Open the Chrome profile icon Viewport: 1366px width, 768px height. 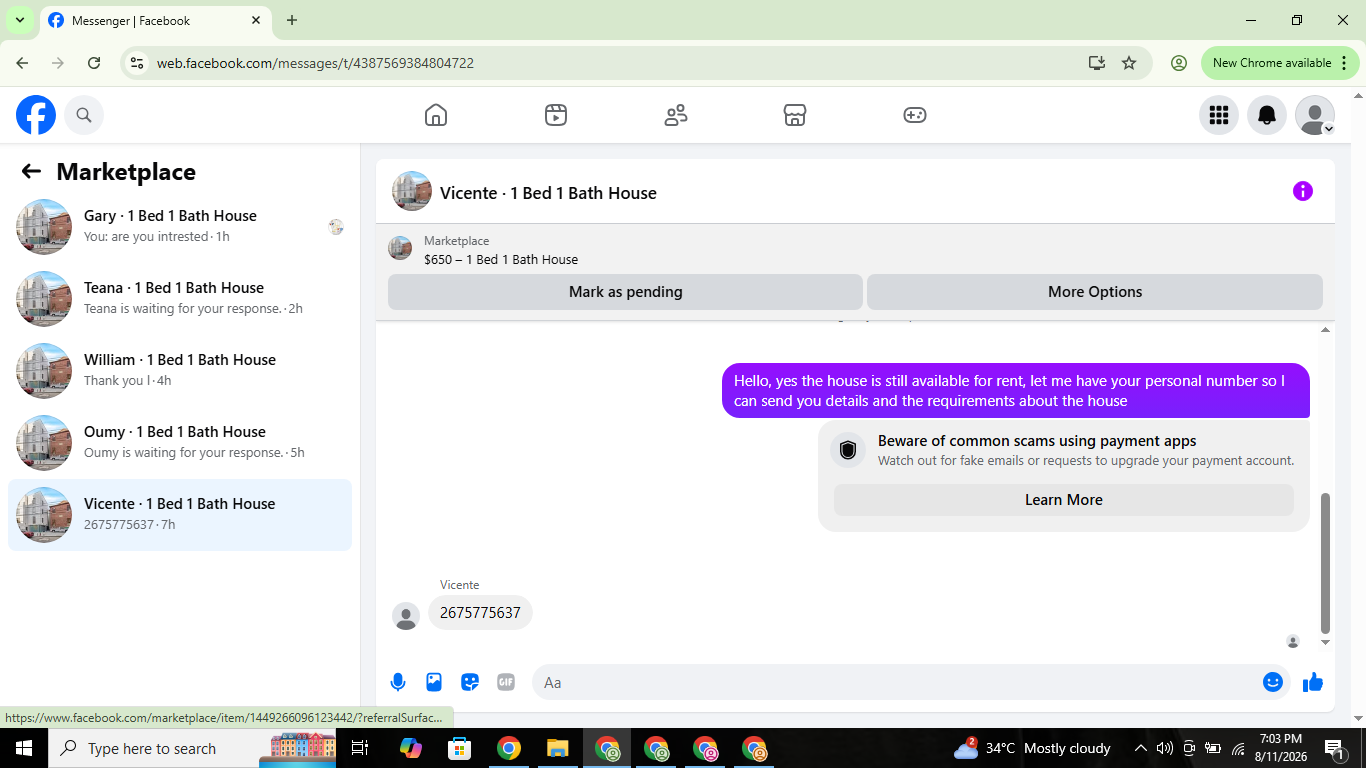click(x=1179, y=63)
